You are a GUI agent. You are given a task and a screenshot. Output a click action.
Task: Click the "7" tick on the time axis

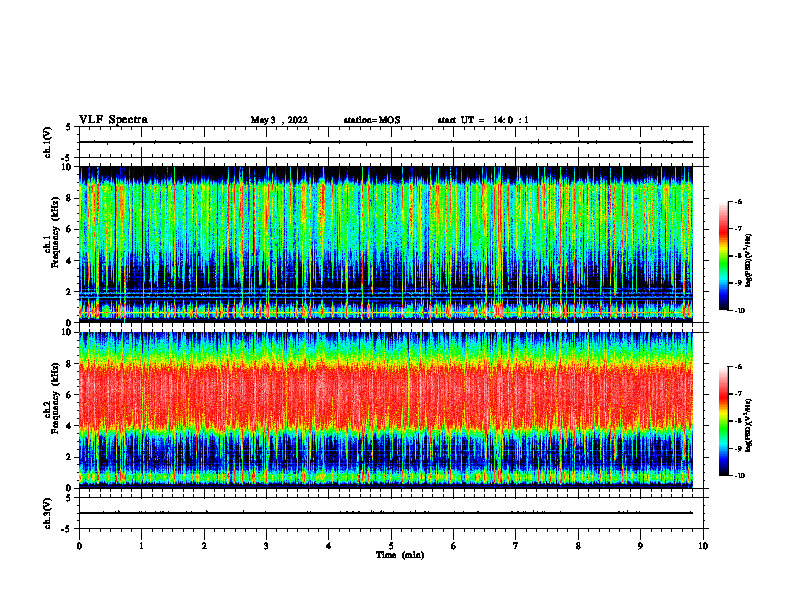coord(516,546)
